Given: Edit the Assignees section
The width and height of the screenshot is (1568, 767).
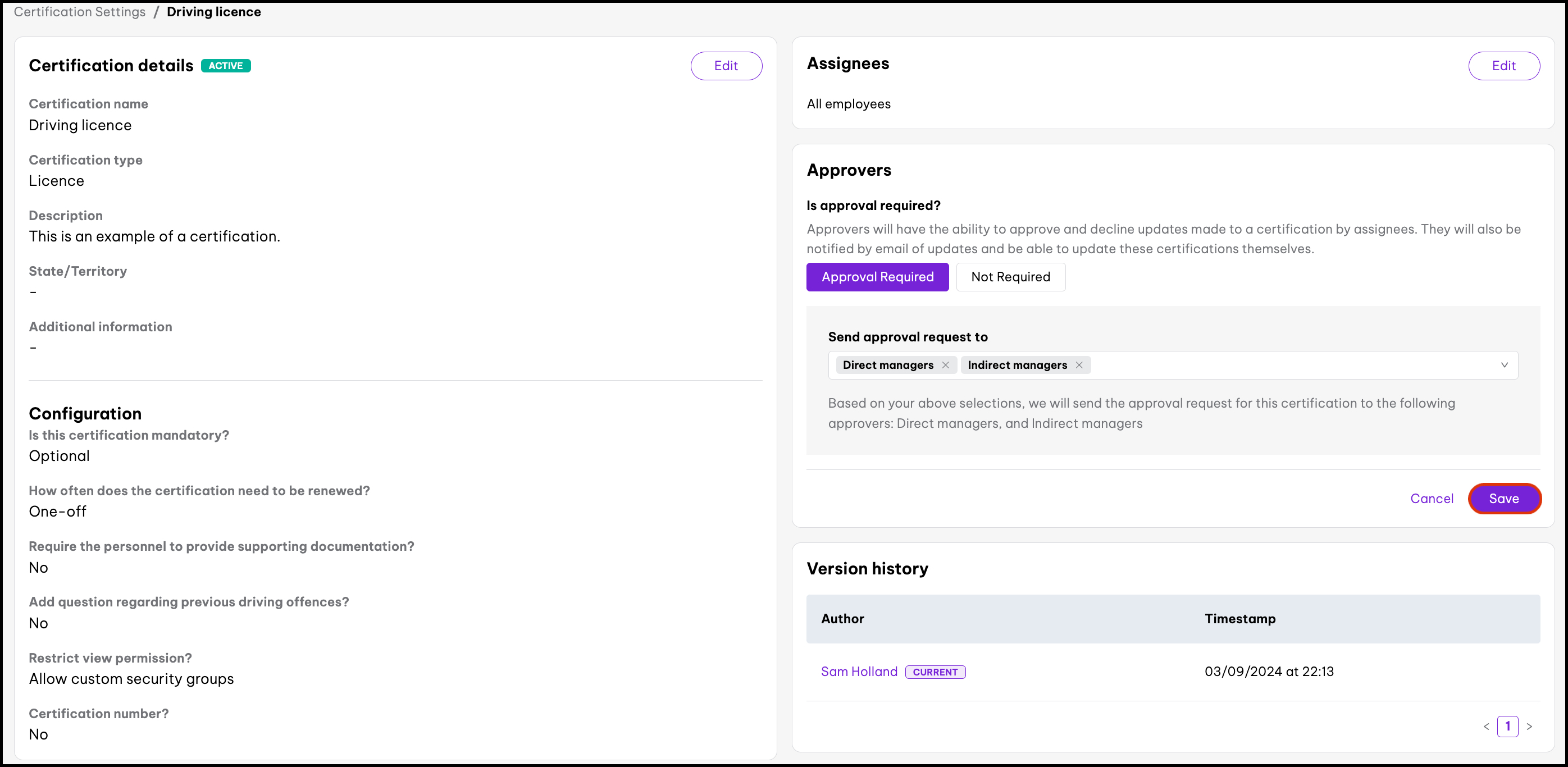Looking at the screenshot, I should point(1503,66).
